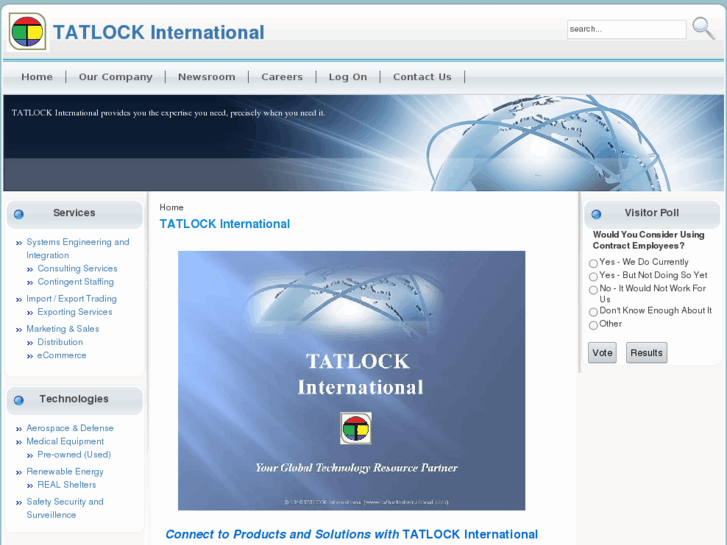Viewport: 727px width, 545px height.
Task: Click the blue TATLOCK International article heading
Action: [x=224, y=224]
